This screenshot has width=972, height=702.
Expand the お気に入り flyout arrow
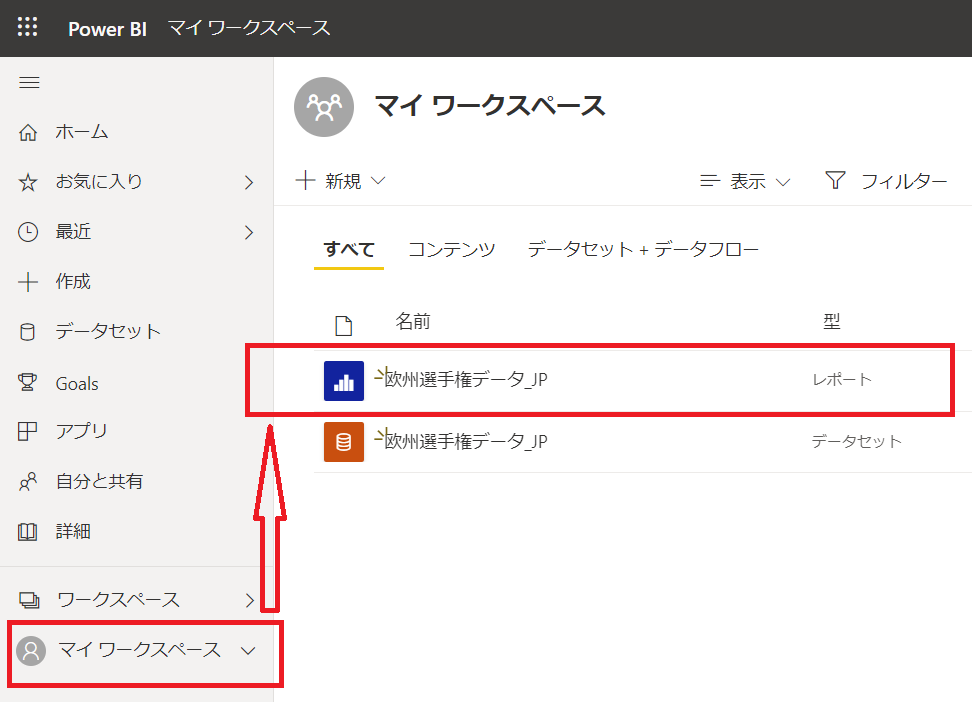click(x=249, y=182)
